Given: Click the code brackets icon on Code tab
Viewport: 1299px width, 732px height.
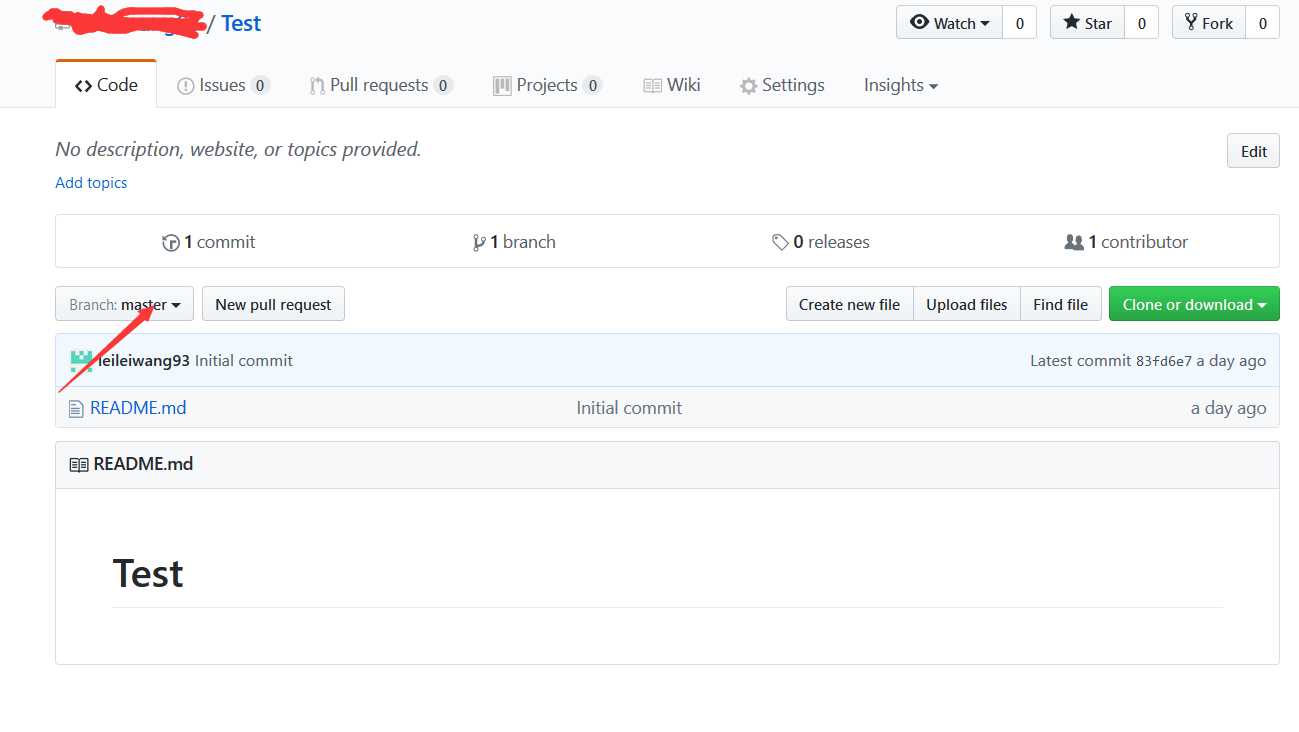Looking at the screenshot, I should click(83, 86).
